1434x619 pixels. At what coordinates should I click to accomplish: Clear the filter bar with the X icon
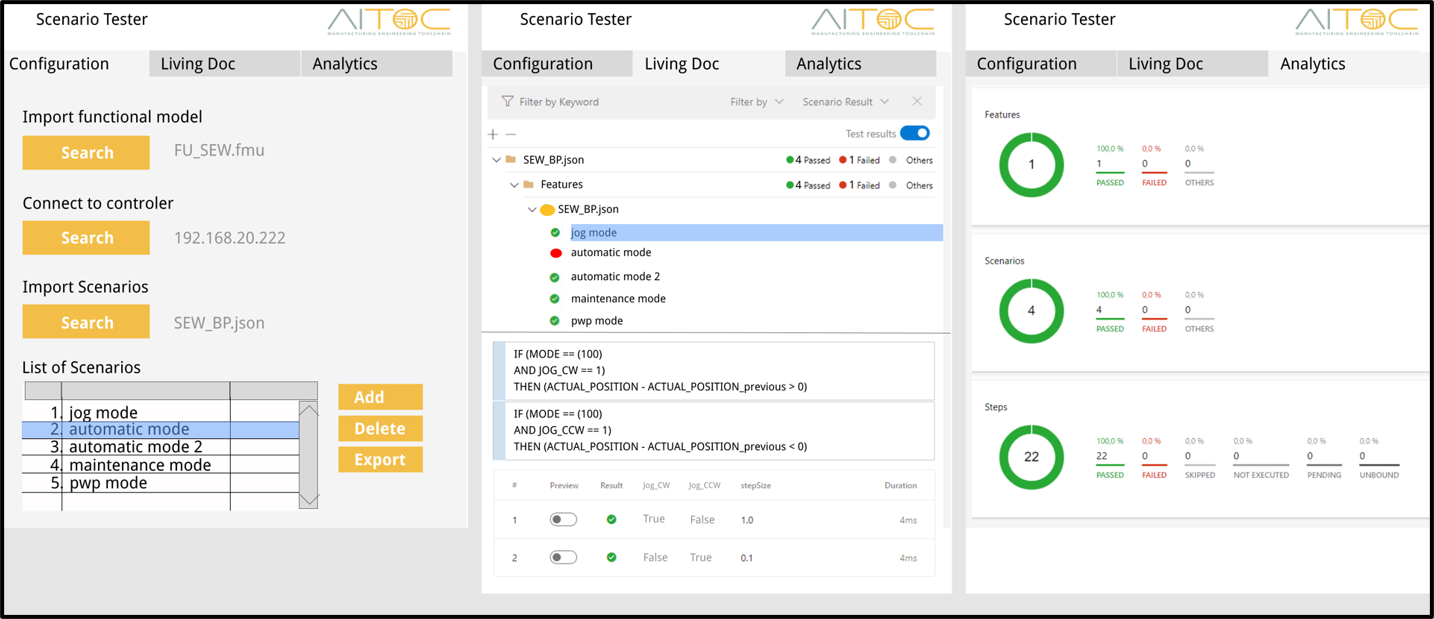(x=917, y=101)
